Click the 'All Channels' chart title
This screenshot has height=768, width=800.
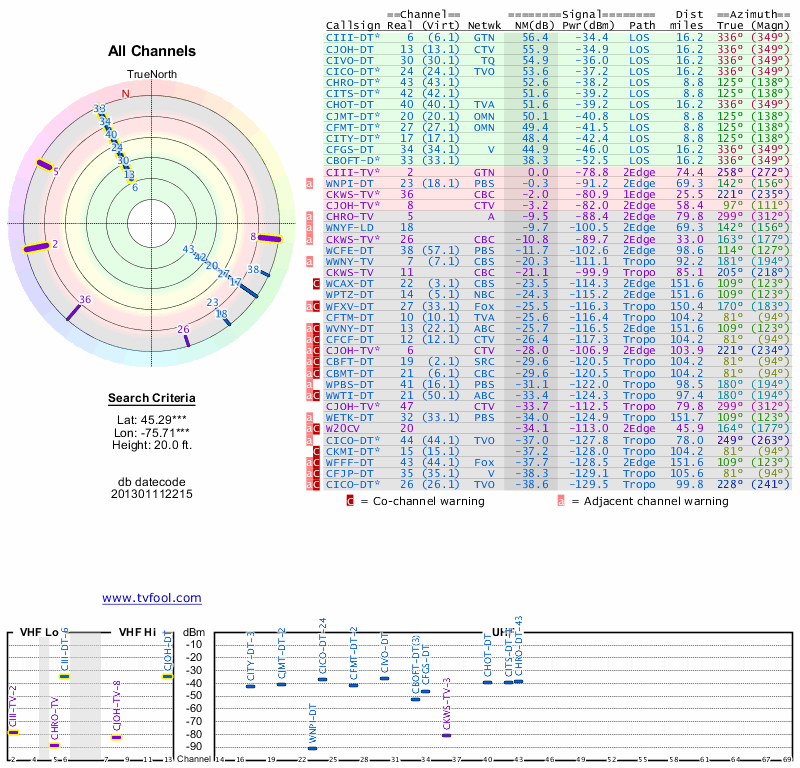point(152,51)
